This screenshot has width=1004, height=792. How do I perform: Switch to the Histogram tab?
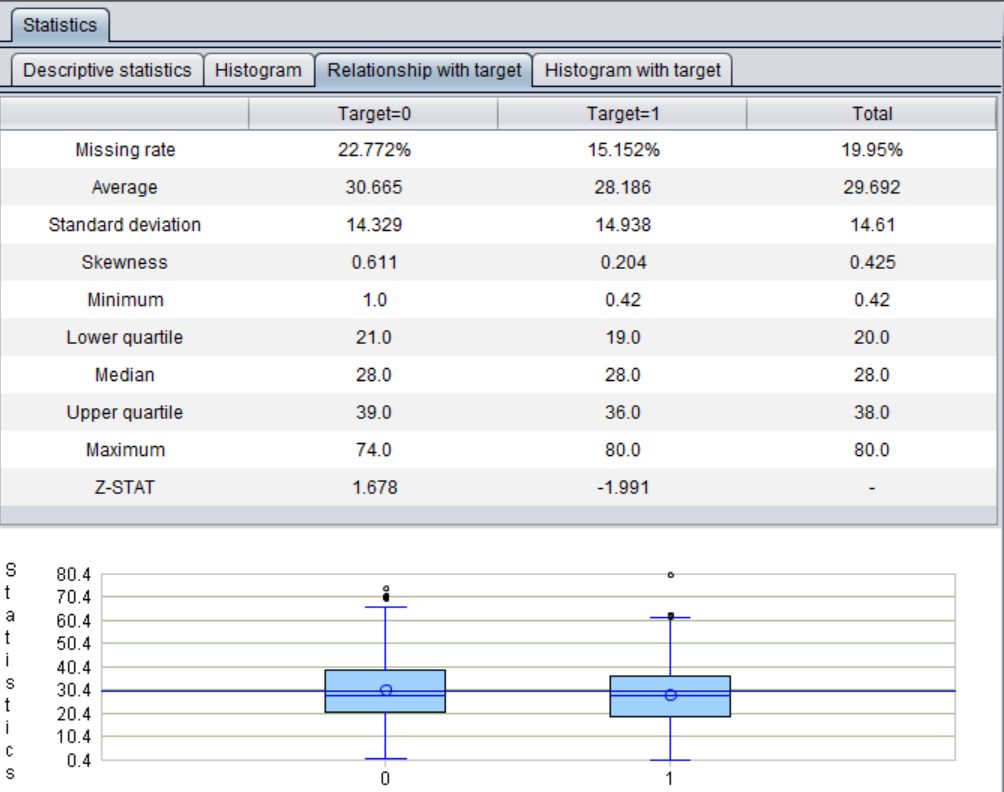tap(258, 70)
